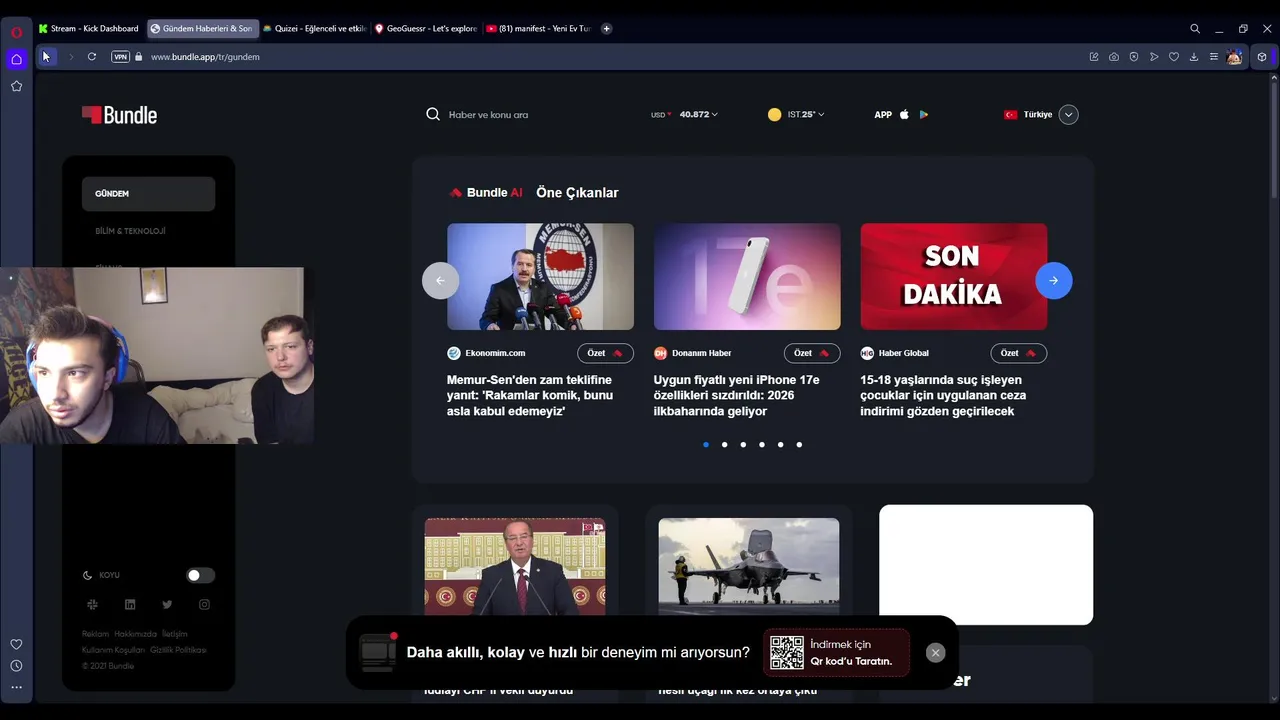Click the heart icon in the Opera sidebar
Image resolution: width=1280 pixels, height=720 pixels.
(x=16, y=644)
